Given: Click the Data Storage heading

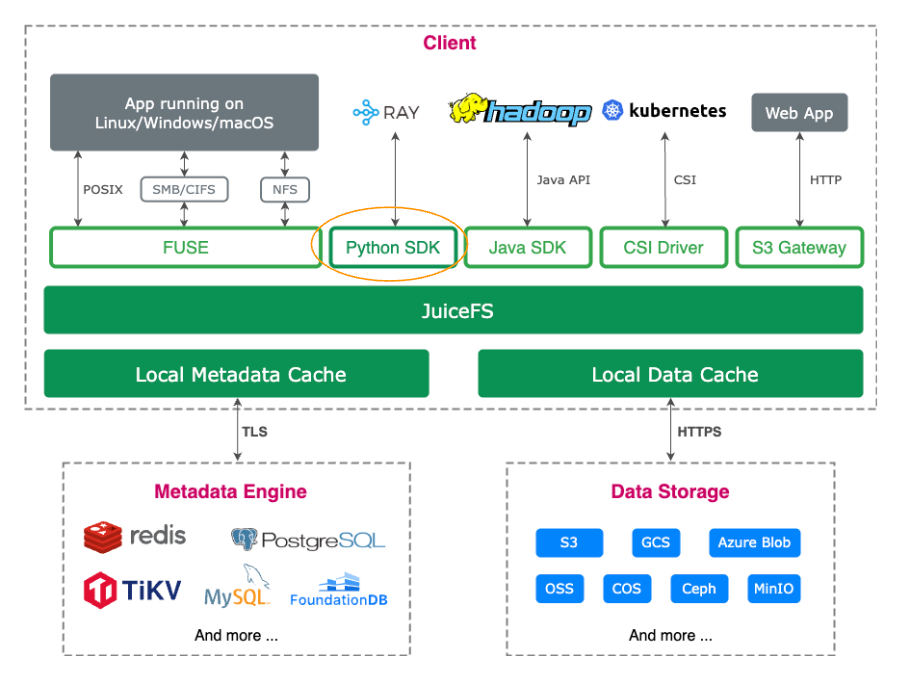Looking at the screenshot, I should click(x=670, y=491).
